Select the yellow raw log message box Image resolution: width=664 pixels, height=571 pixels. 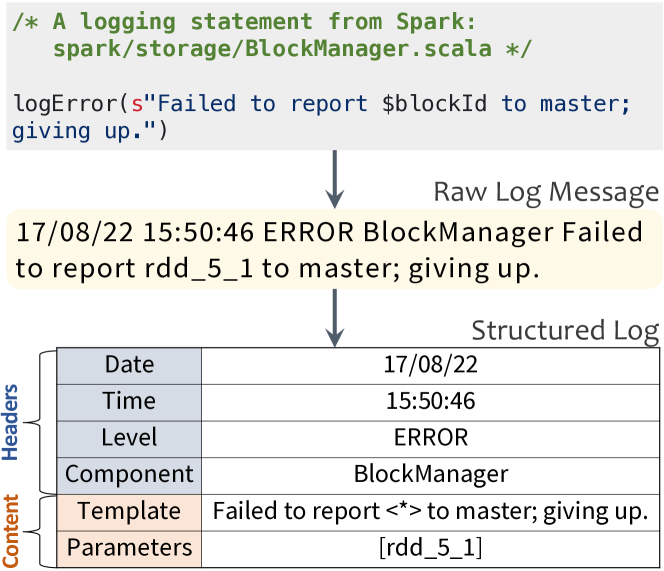tap(332, 250)
